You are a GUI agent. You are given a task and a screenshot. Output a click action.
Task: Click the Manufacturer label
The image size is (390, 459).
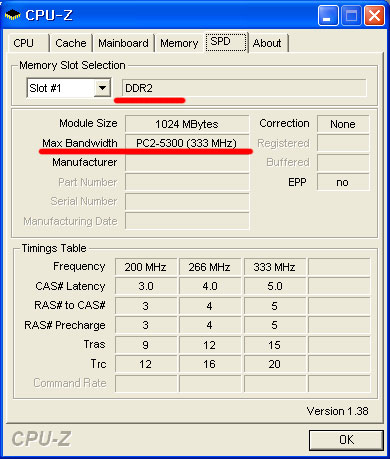(85, 162)
